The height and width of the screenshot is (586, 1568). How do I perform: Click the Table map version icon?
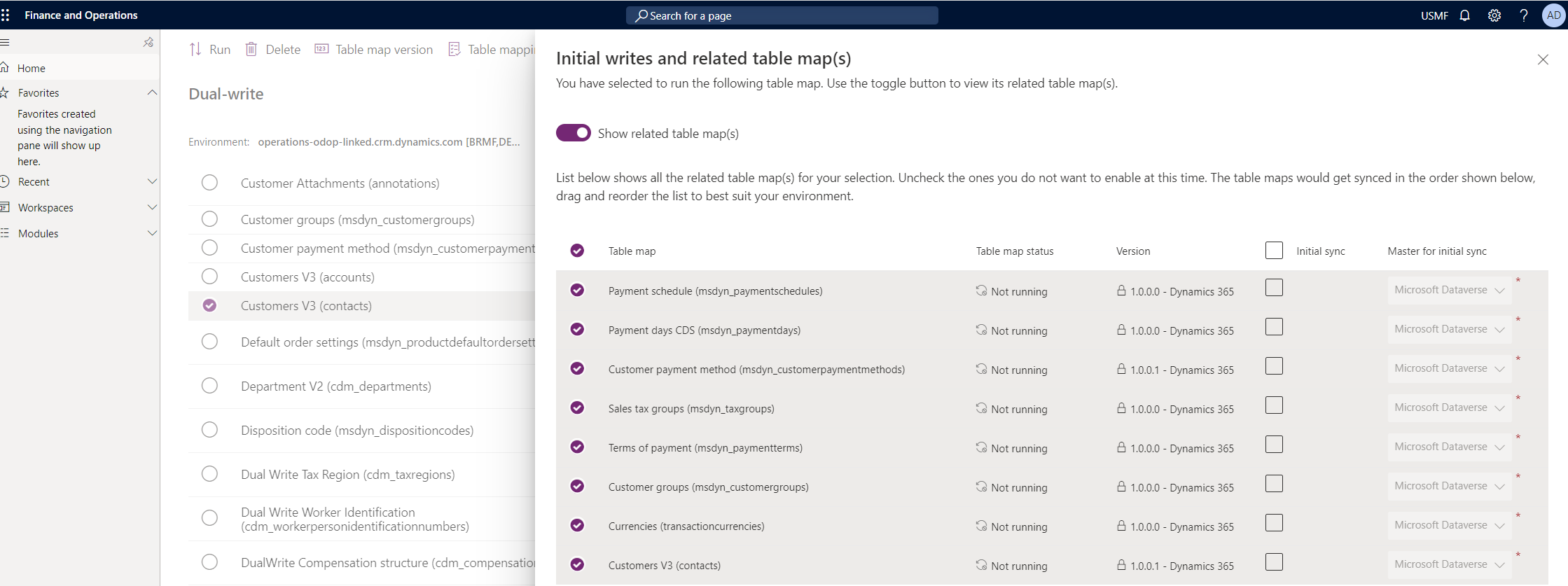coord(321,49)
